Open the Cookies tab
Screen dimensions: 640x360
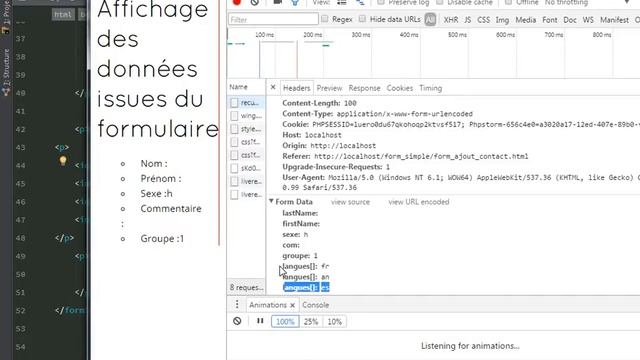400,88
